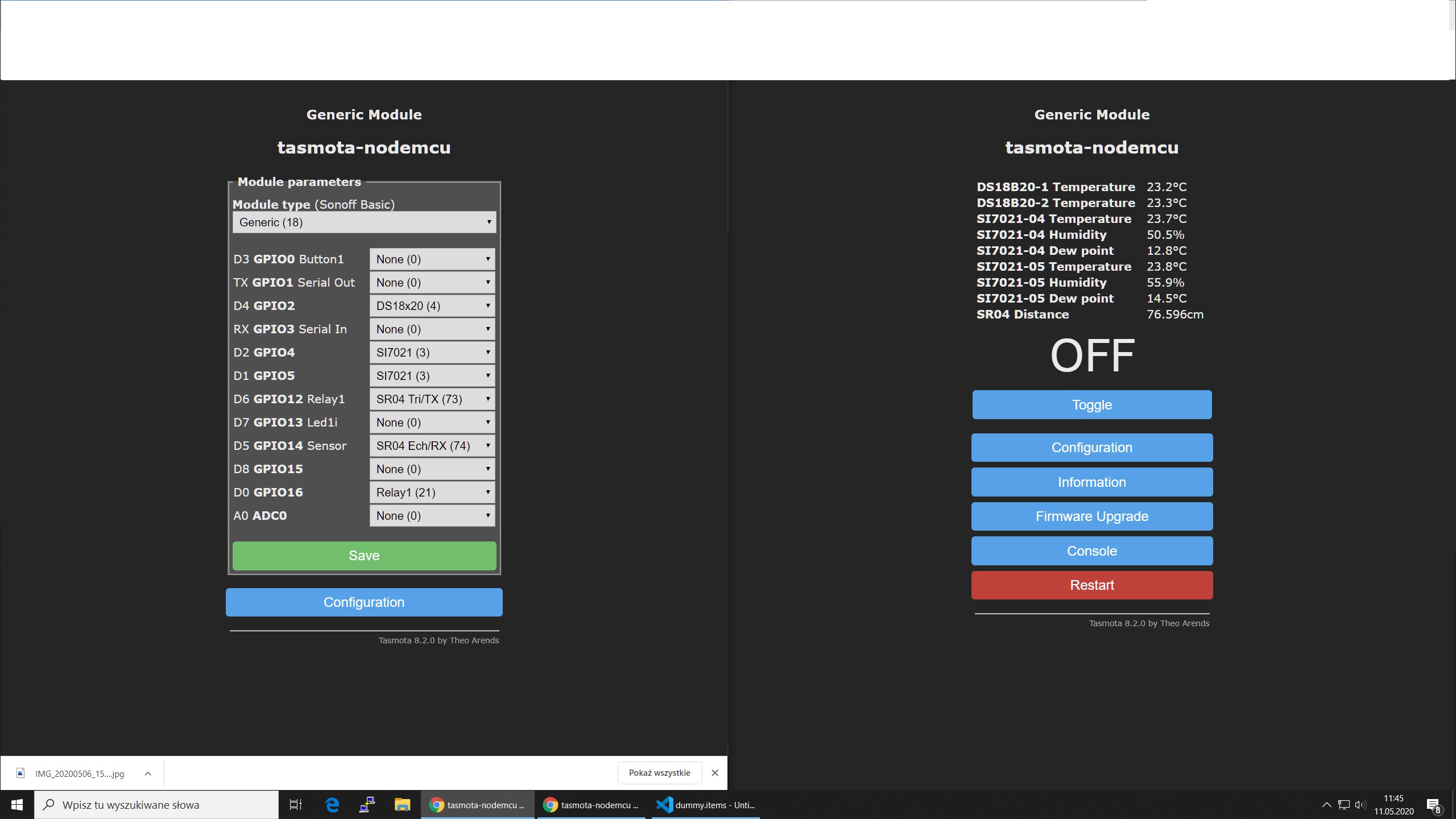Launch Microsoft Edge from taskbar
Image resolution: width=1456 pixels, height=819 pixels.
[x=332, y=805]
